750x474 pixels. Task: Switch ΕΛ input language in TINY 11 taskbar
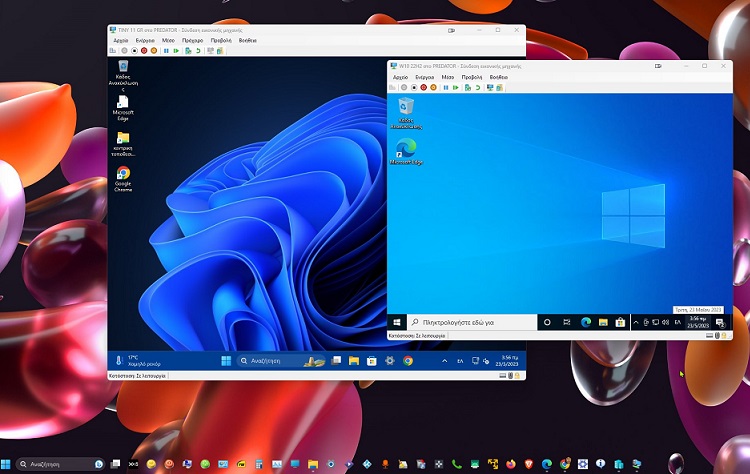(x=460, y=361)
